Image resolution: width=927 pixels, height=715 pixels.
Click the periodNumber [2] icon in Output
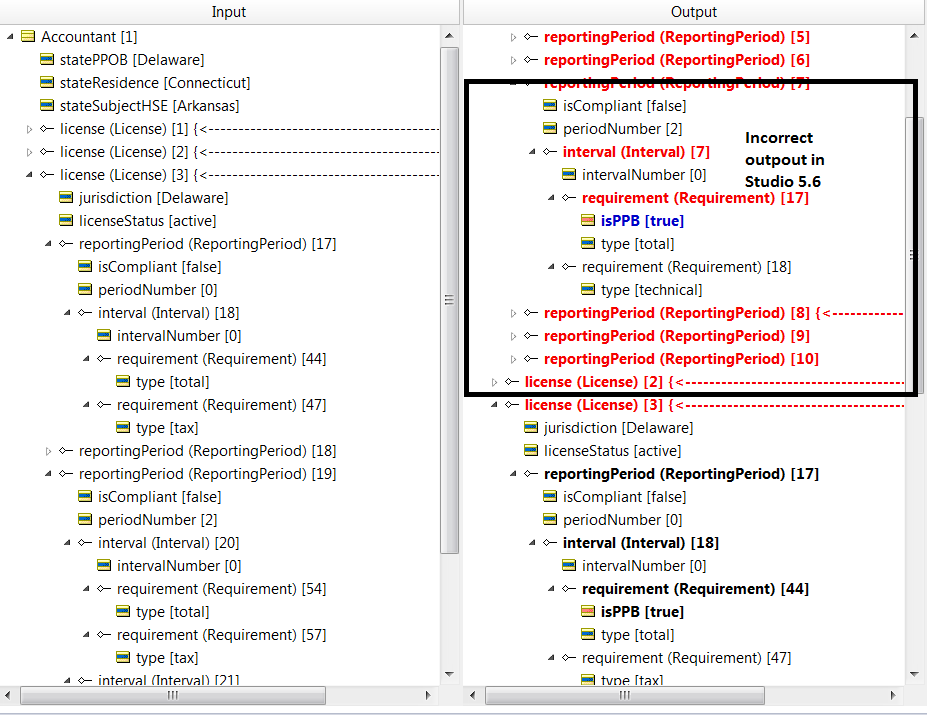(x=550, y=128)
